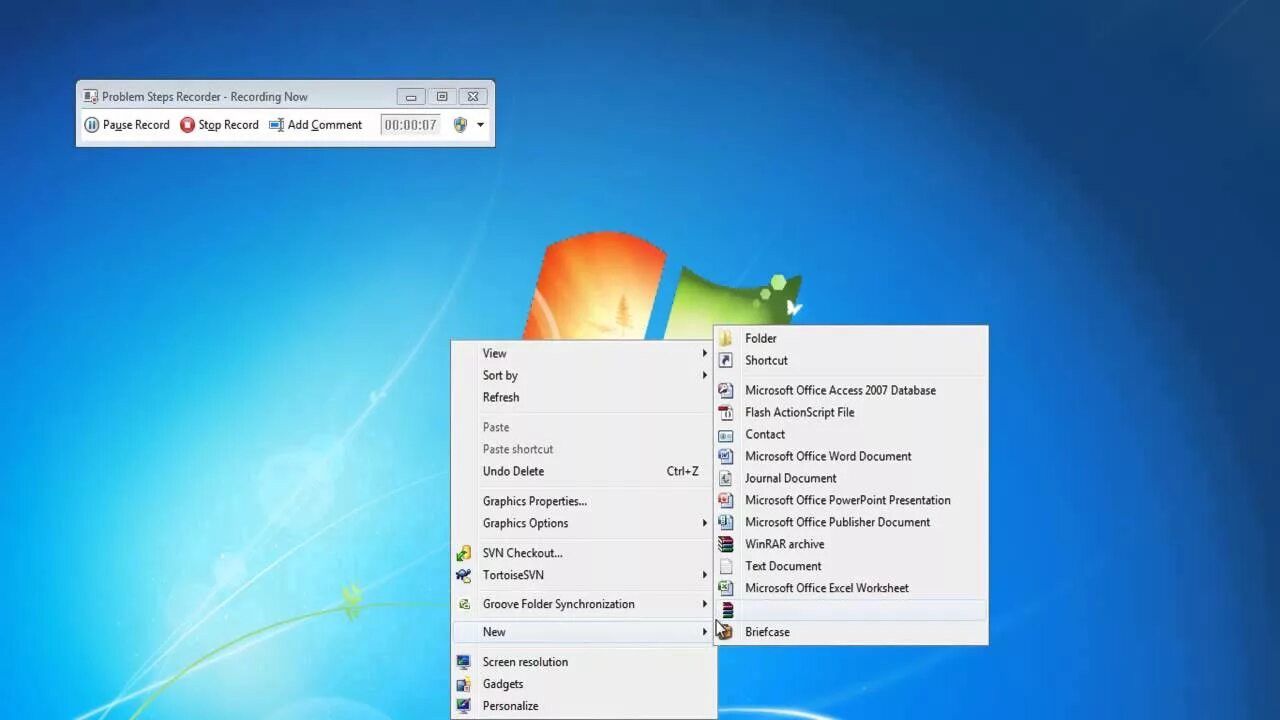
Task: Choose Flash ActionScript File label
Action: pyautogui.click(x=800, y=412)
